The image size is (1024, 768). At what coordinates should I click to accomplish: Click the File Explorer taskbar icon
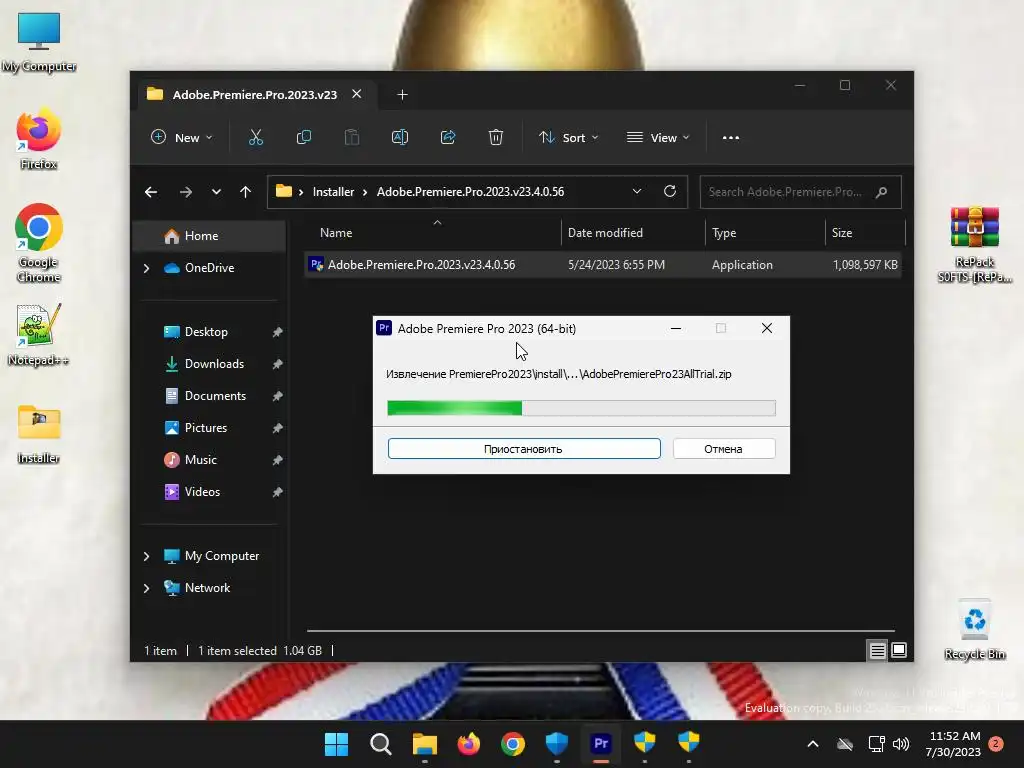tap(424, 744)
